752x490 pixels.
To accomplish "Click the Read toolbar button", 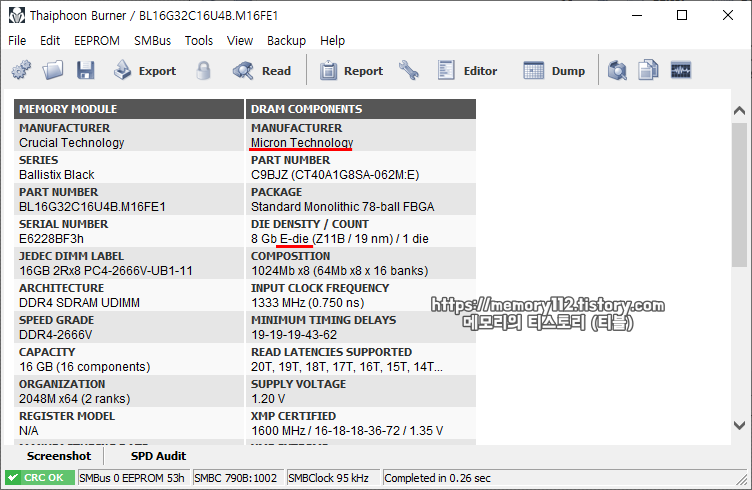I will pos(262,70).
